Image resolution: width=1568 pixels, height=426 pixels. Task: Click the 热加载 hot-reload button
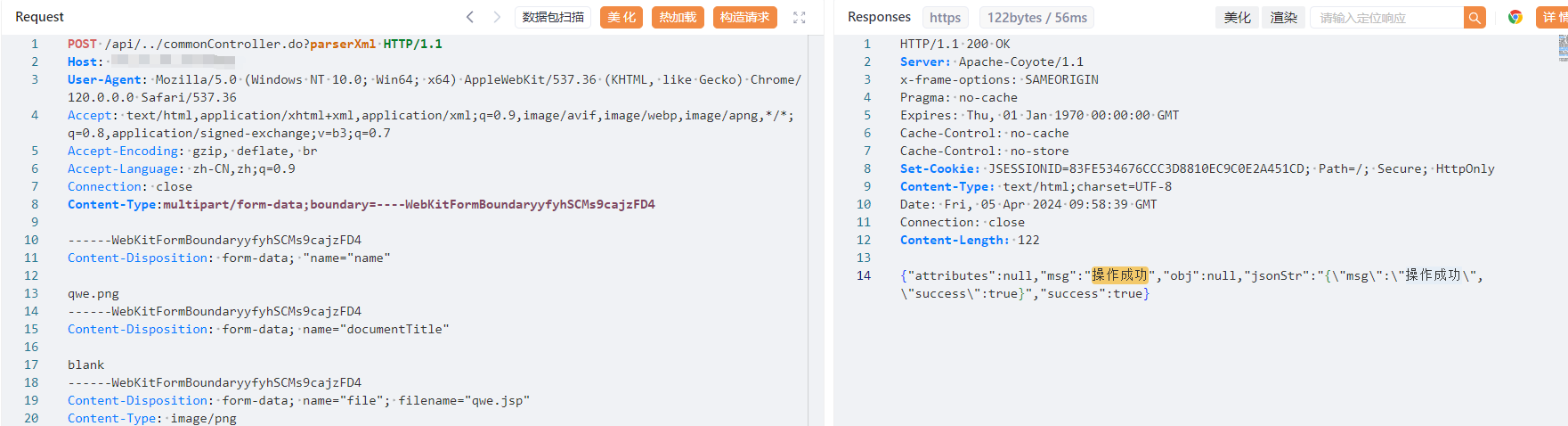pos(678,18)
